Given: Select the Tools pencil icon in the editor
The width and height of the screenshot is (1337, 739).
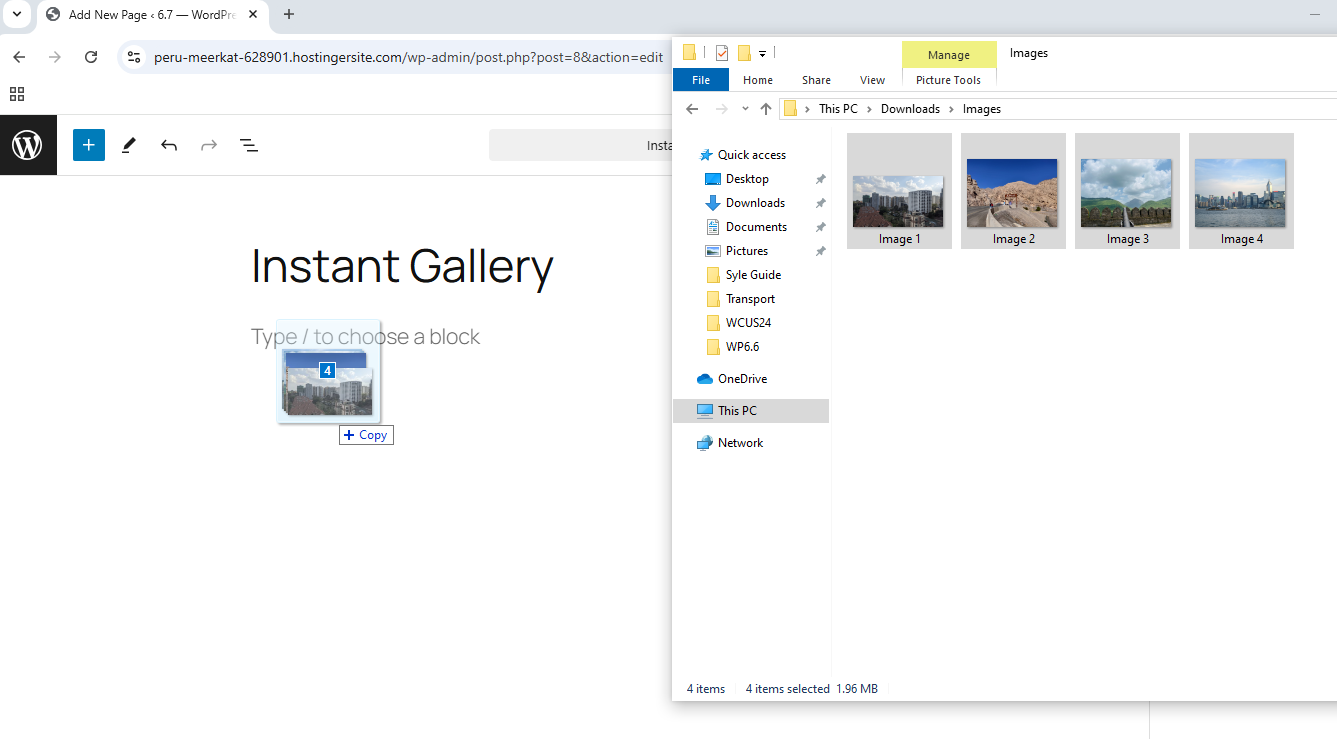Looking at the screenshot, I should coord(128,144).
